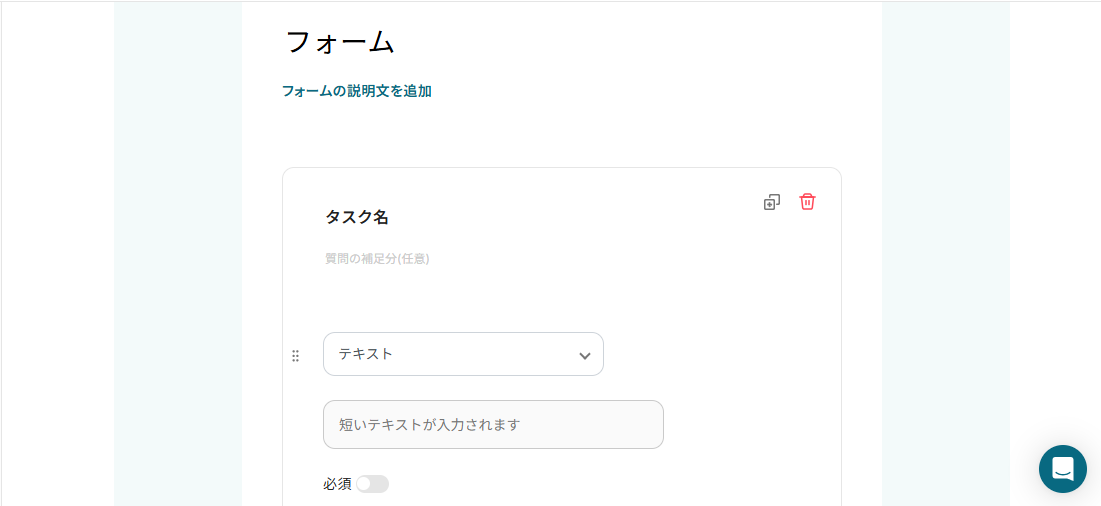Expand the テキスト type dropdown chevron
Viewport: 1101px width, 506px height.
point(585,355)
